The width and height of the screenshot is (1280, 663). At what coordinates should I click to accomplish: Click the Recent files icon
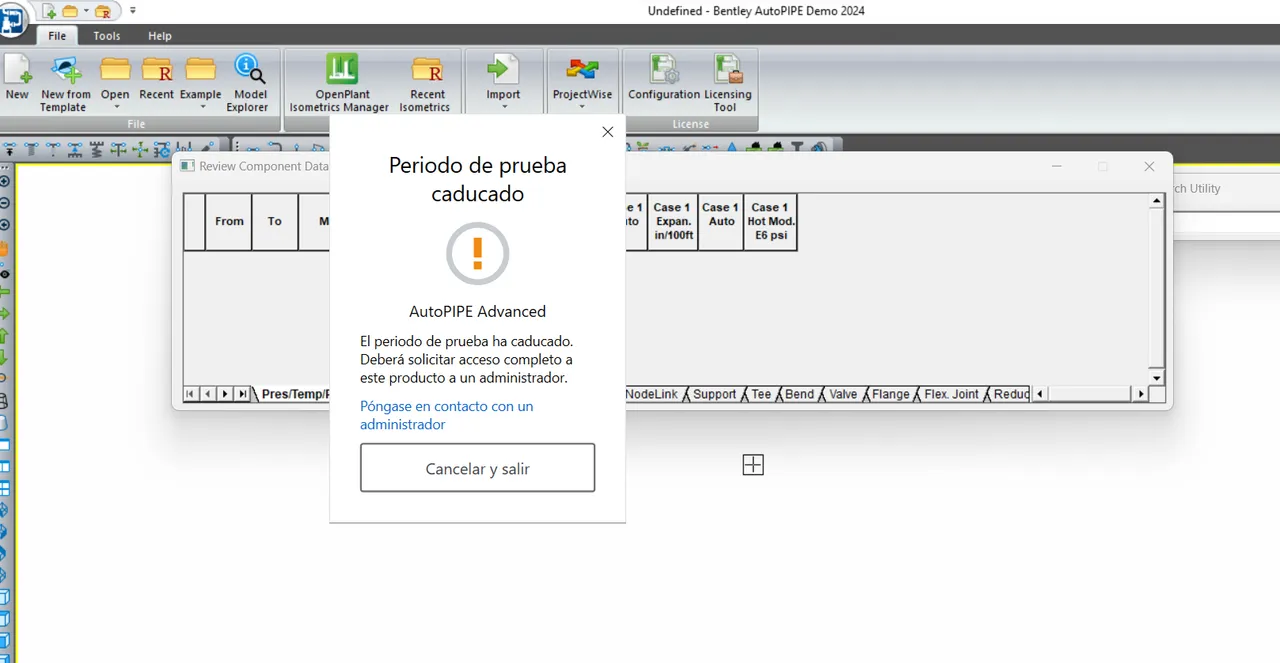157,70
